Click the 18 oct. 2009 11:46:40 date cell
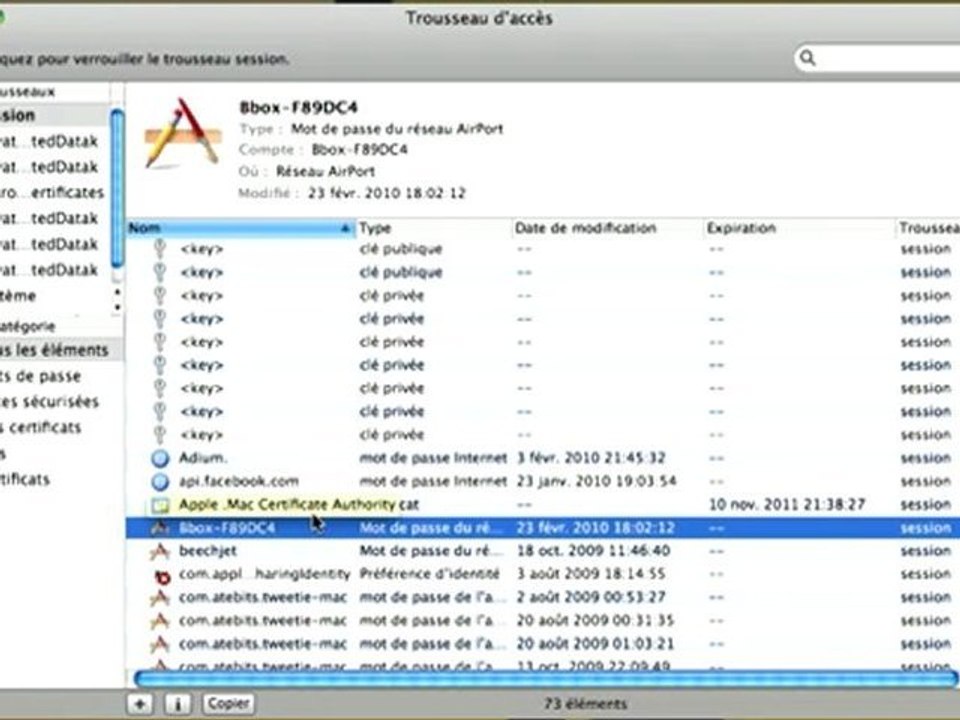 (593, 550)
